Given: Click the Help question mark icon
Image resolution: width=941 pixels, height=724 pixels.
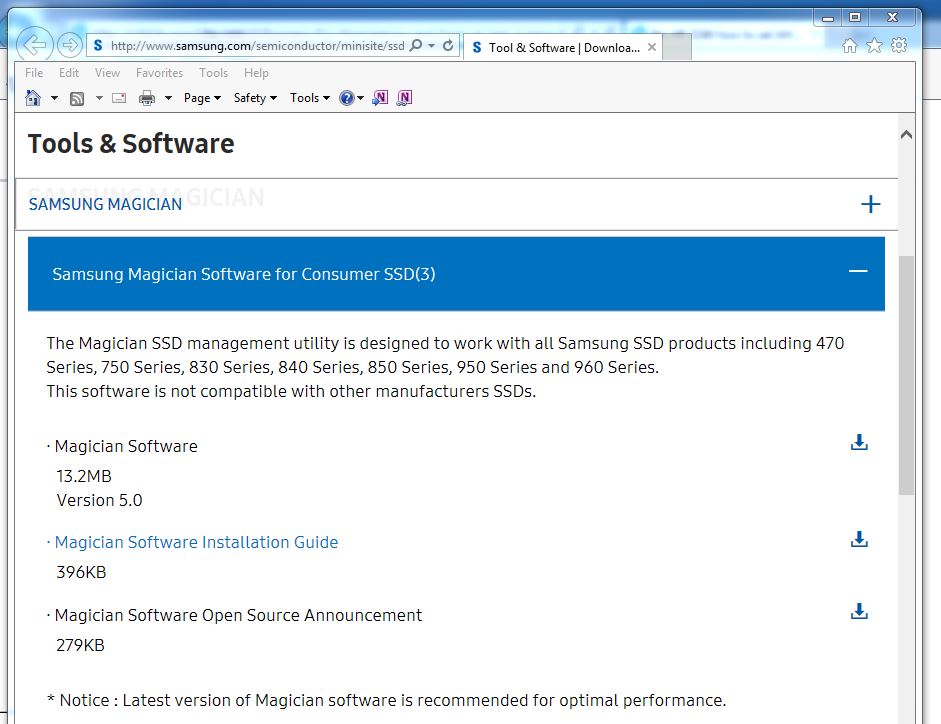Looking at the screenshot, I should coord(346,98).
